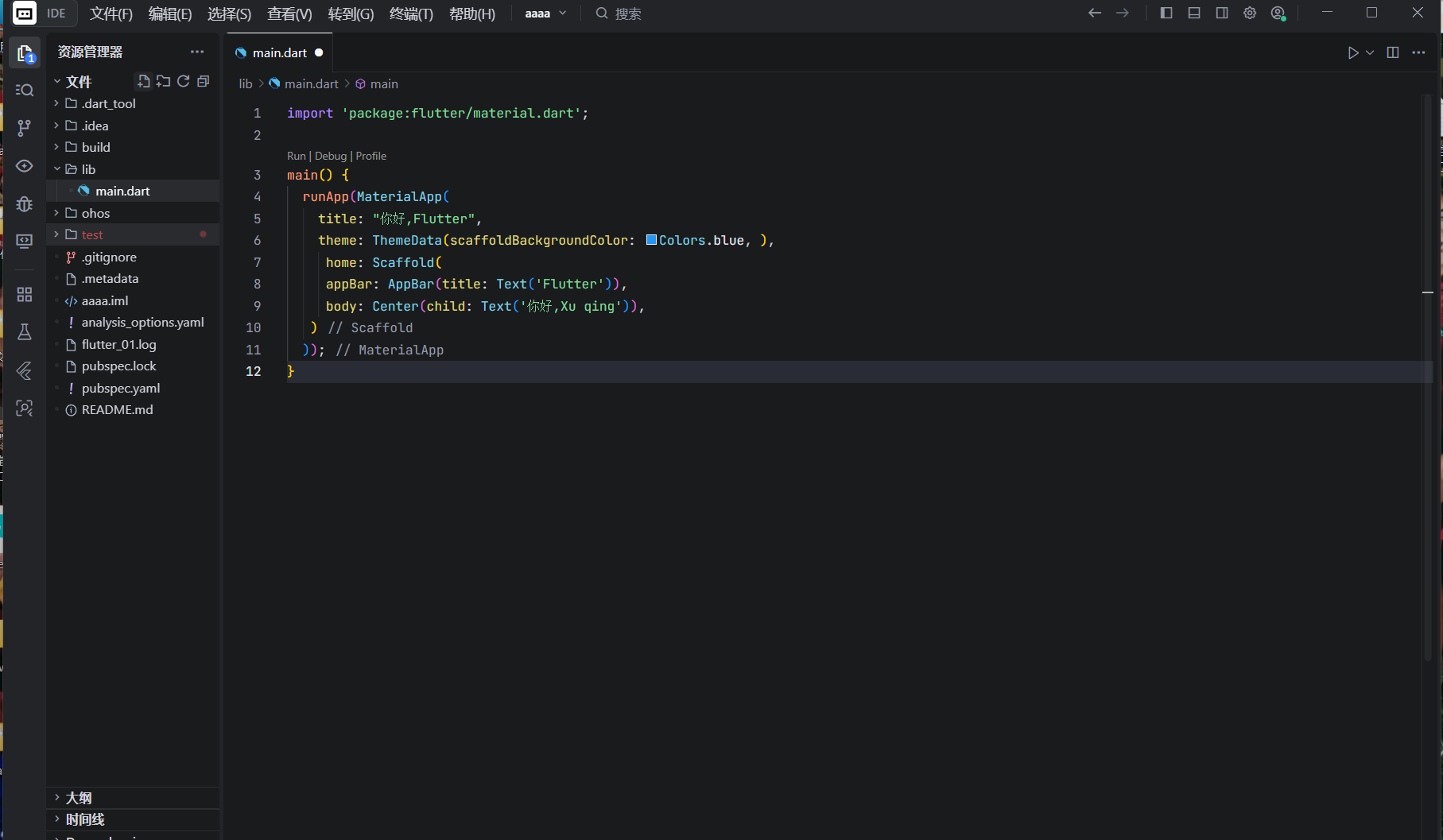Click the New Folder icon in explorer
The height and width of the screenshot is (840, 1443).
[164, 81]
